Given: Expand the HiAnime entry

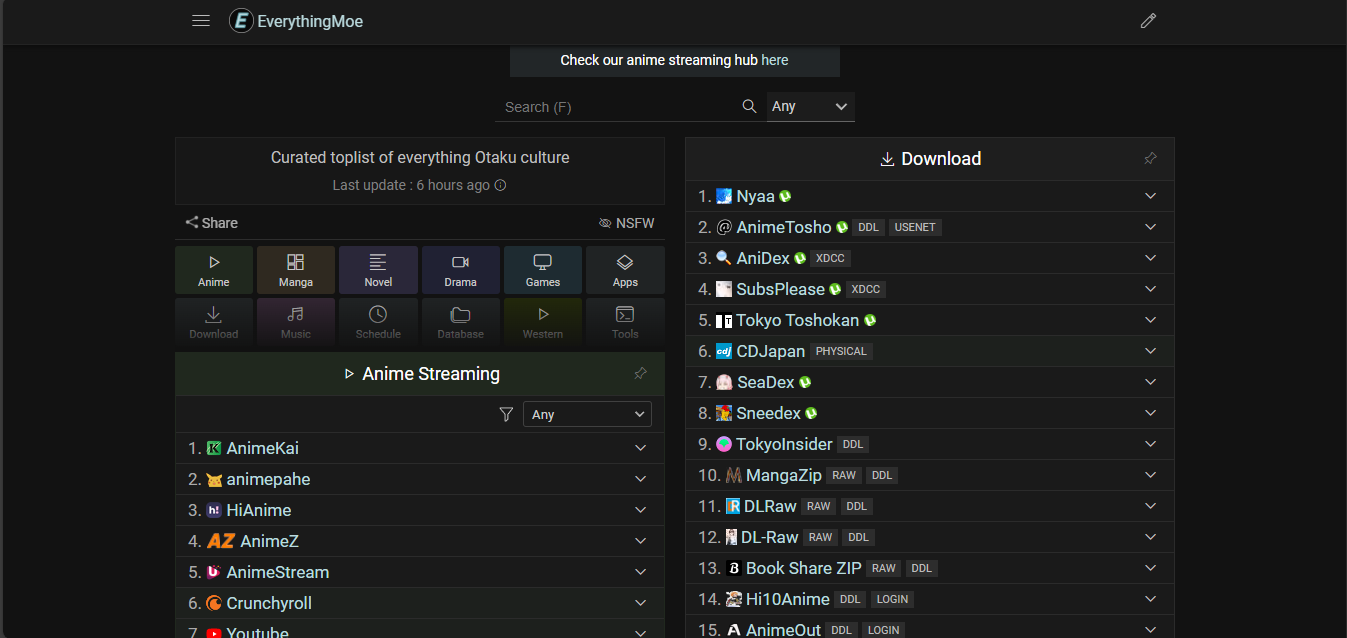Looking at the screenshot, I should tap(641, 510).
